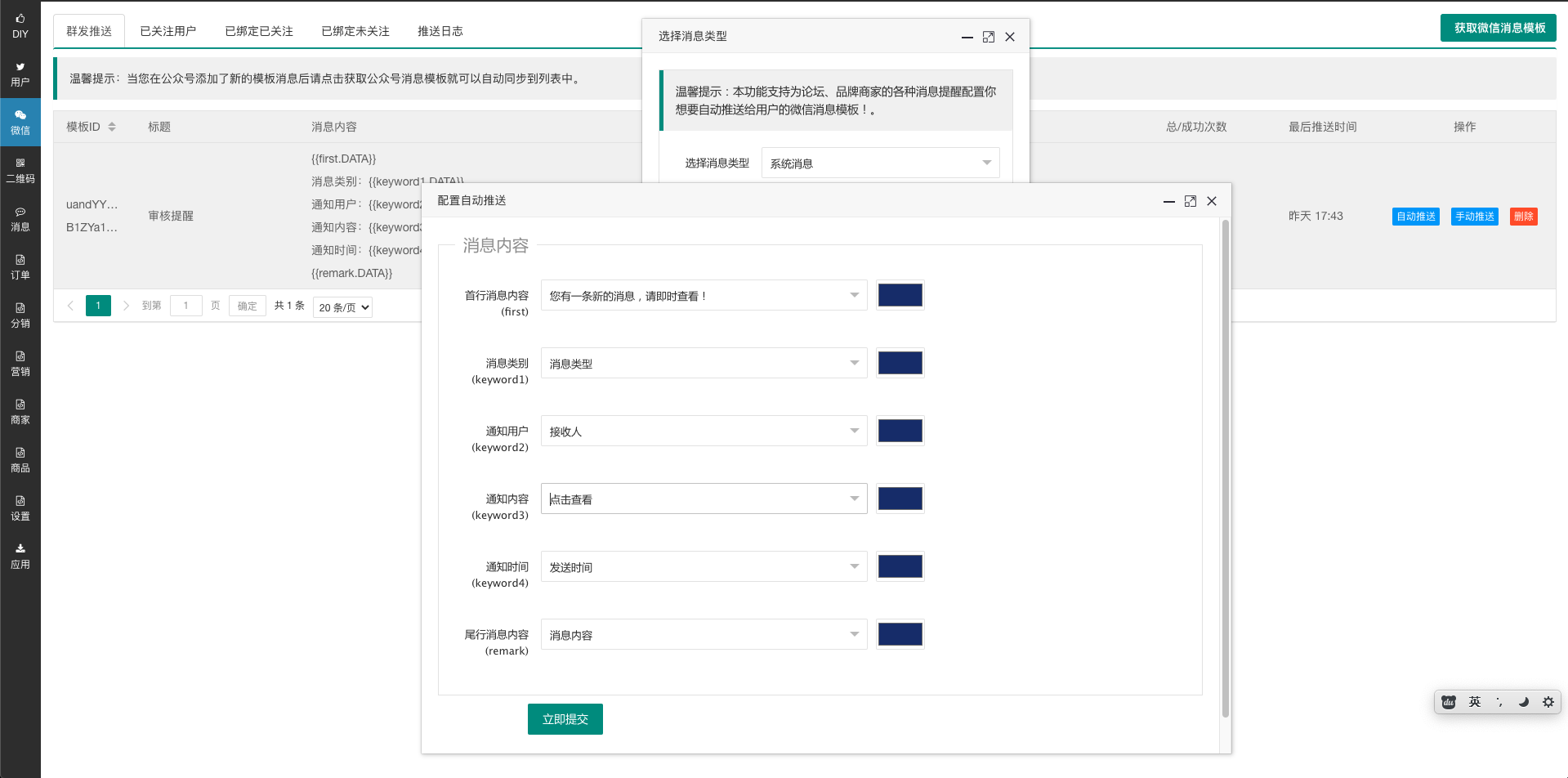Pick color for 通知内容 (keyword3)
Viewport: 1568px width, 778px height.
tap(900, 499)
